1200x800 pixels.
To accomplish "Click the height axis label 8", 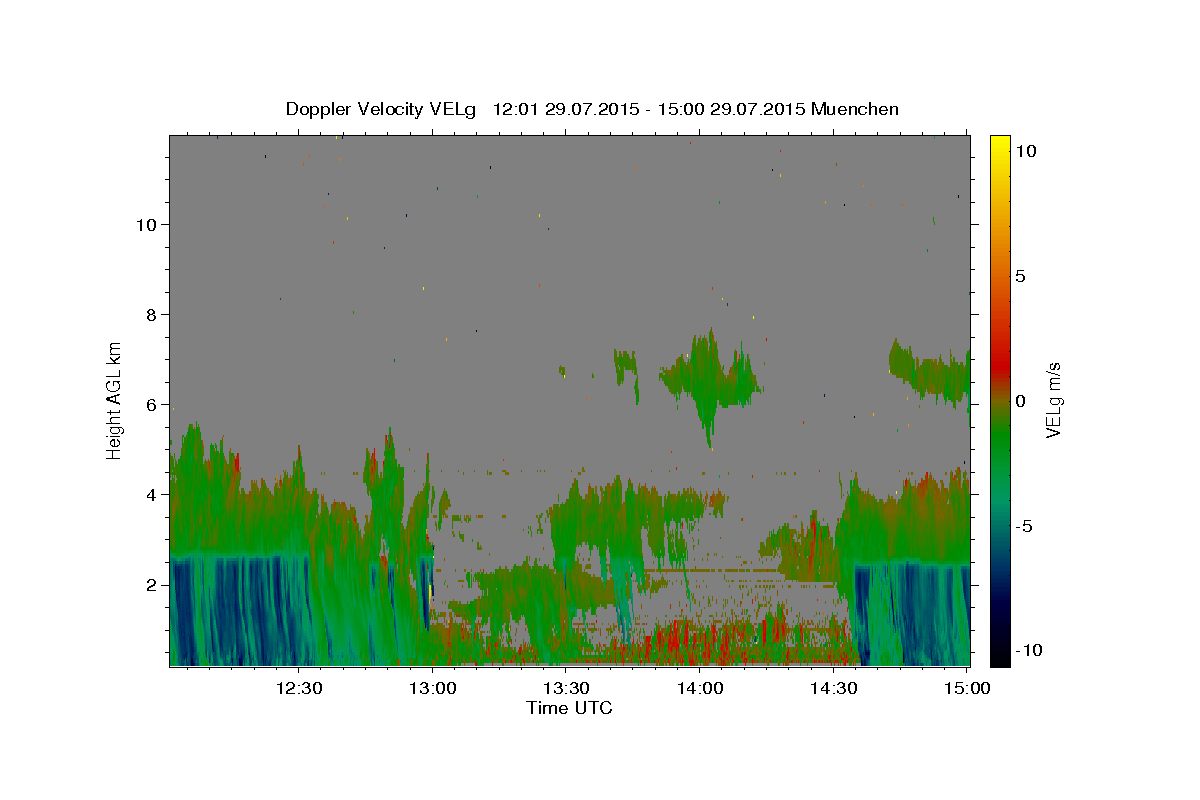I will point(152,314).
